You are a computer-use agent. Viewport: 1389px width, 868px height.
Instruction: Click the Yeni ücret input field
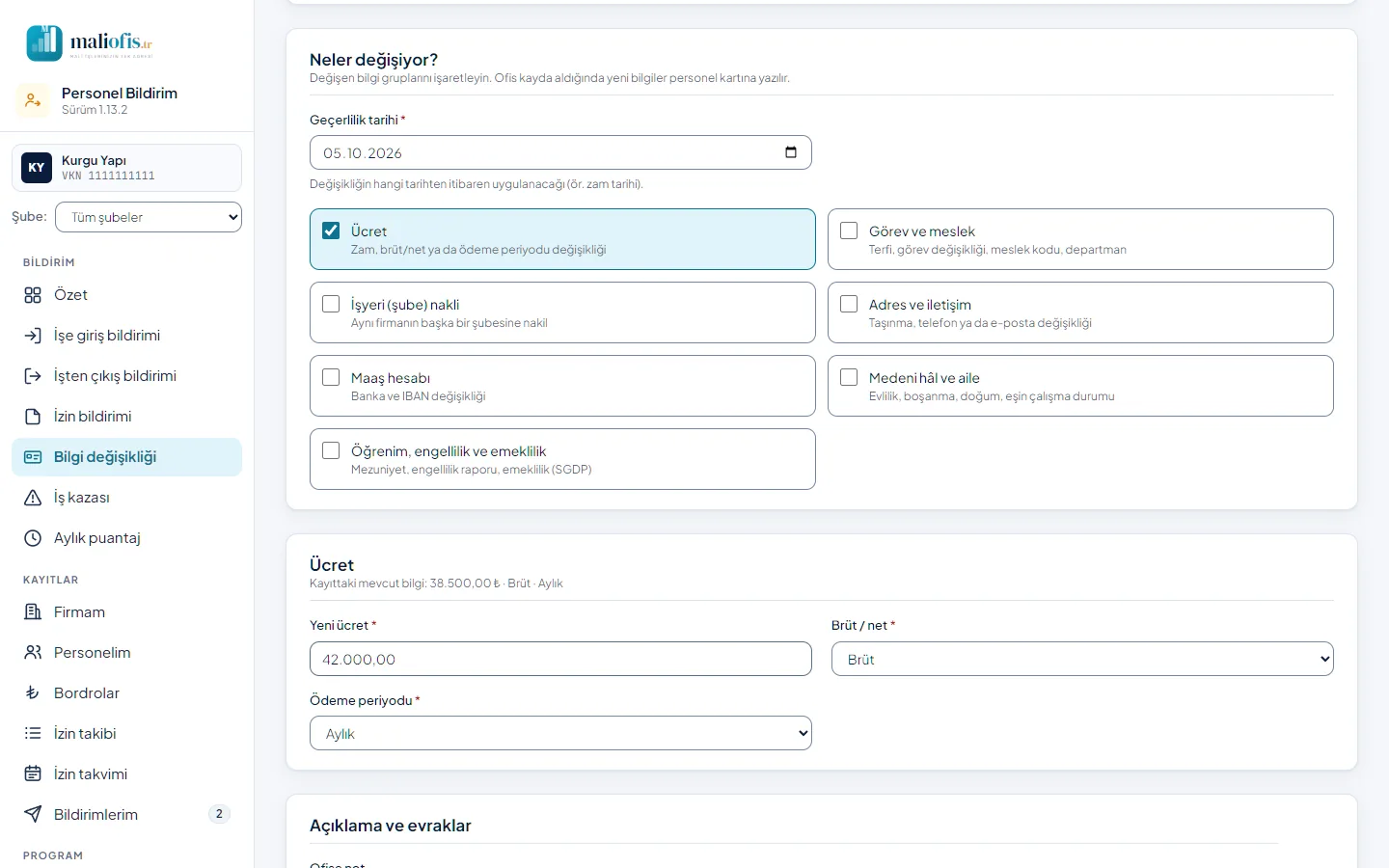(x=560, y=659)
